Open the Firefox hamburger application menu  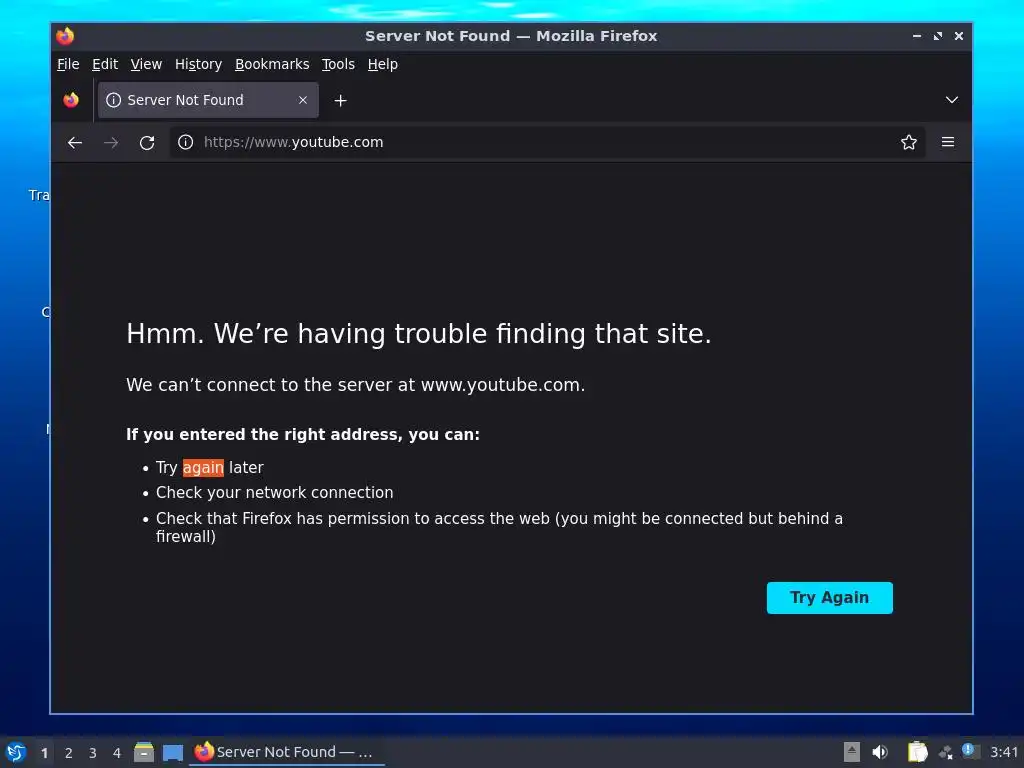click(948, 142)
